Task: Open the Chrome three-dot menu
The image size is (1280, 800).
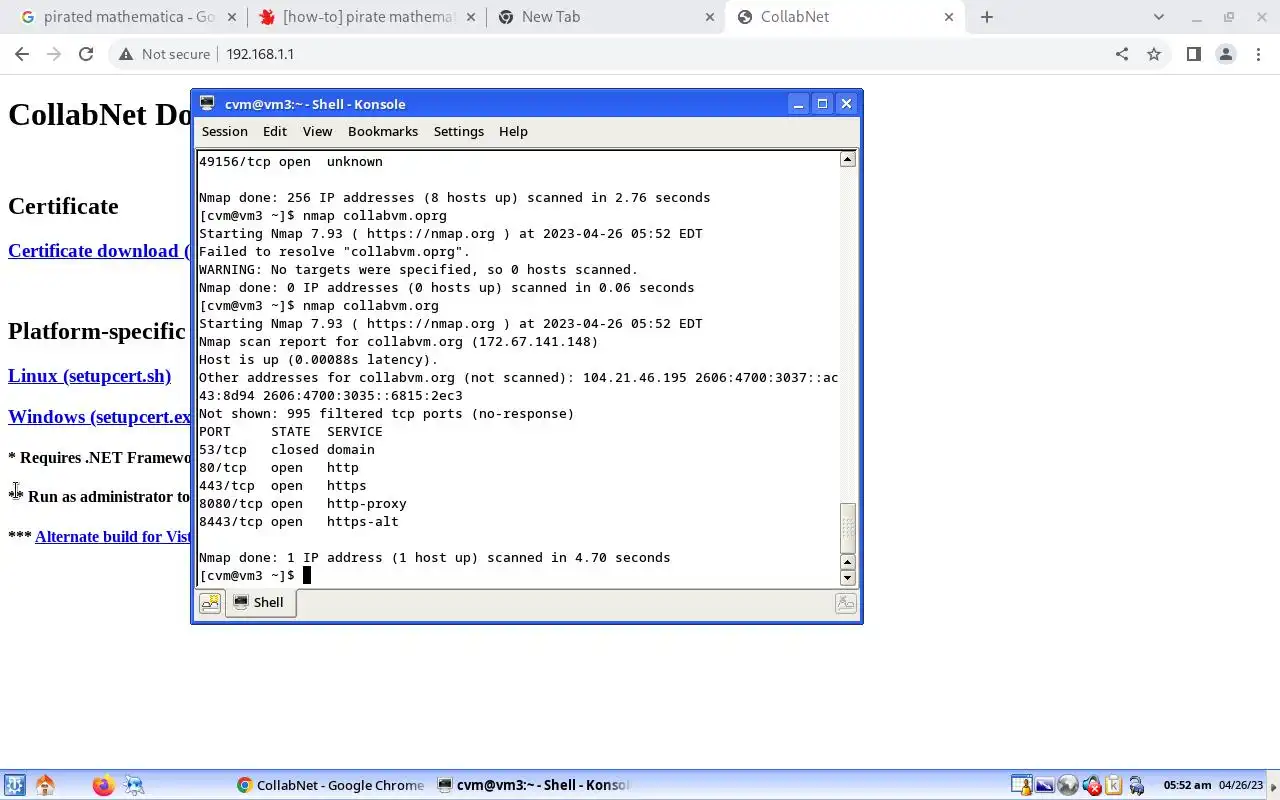Action: [x=1258, y=54]
